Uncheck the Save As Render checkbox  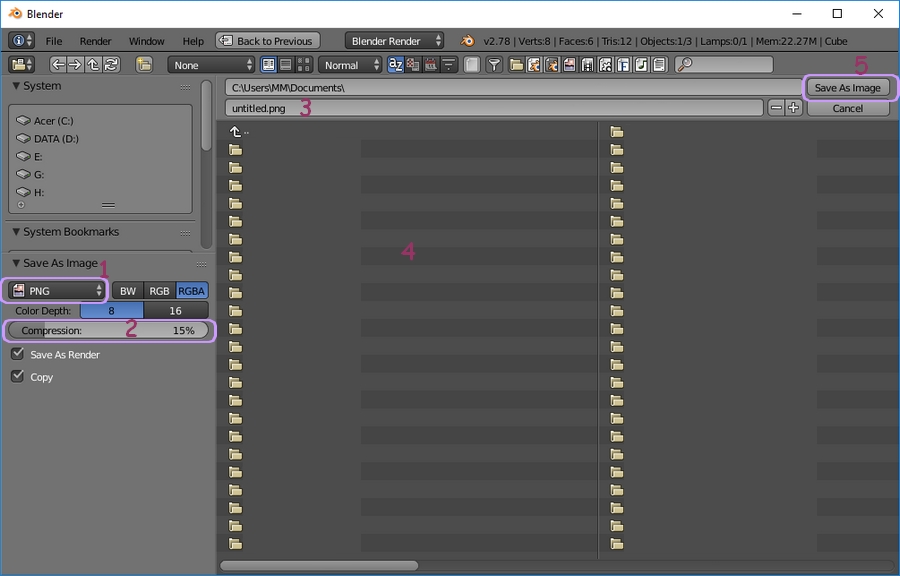pyautogui.click(x=18, y=354)
